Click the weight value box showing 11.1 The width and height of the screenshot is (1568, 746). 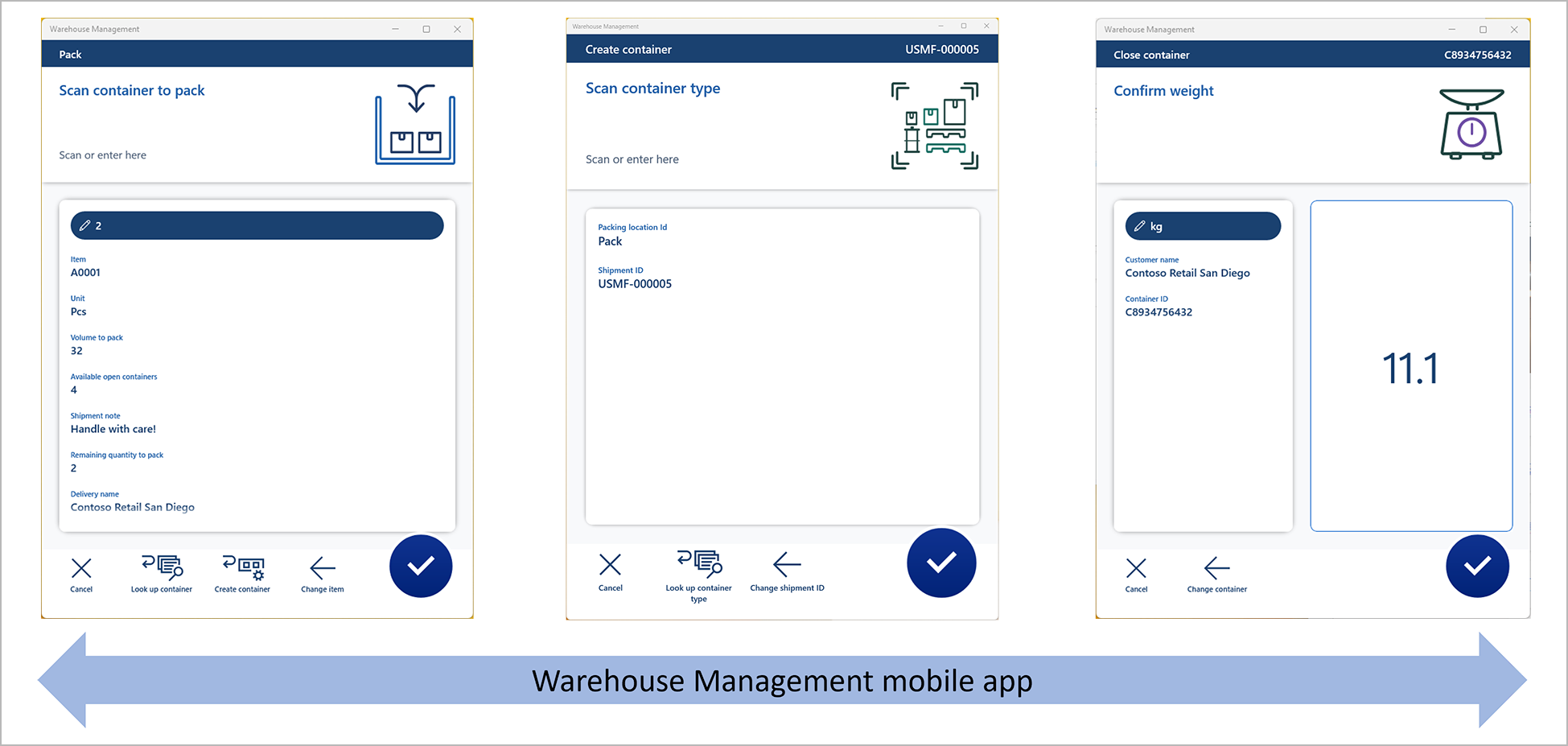click(x=1410, y=366)
